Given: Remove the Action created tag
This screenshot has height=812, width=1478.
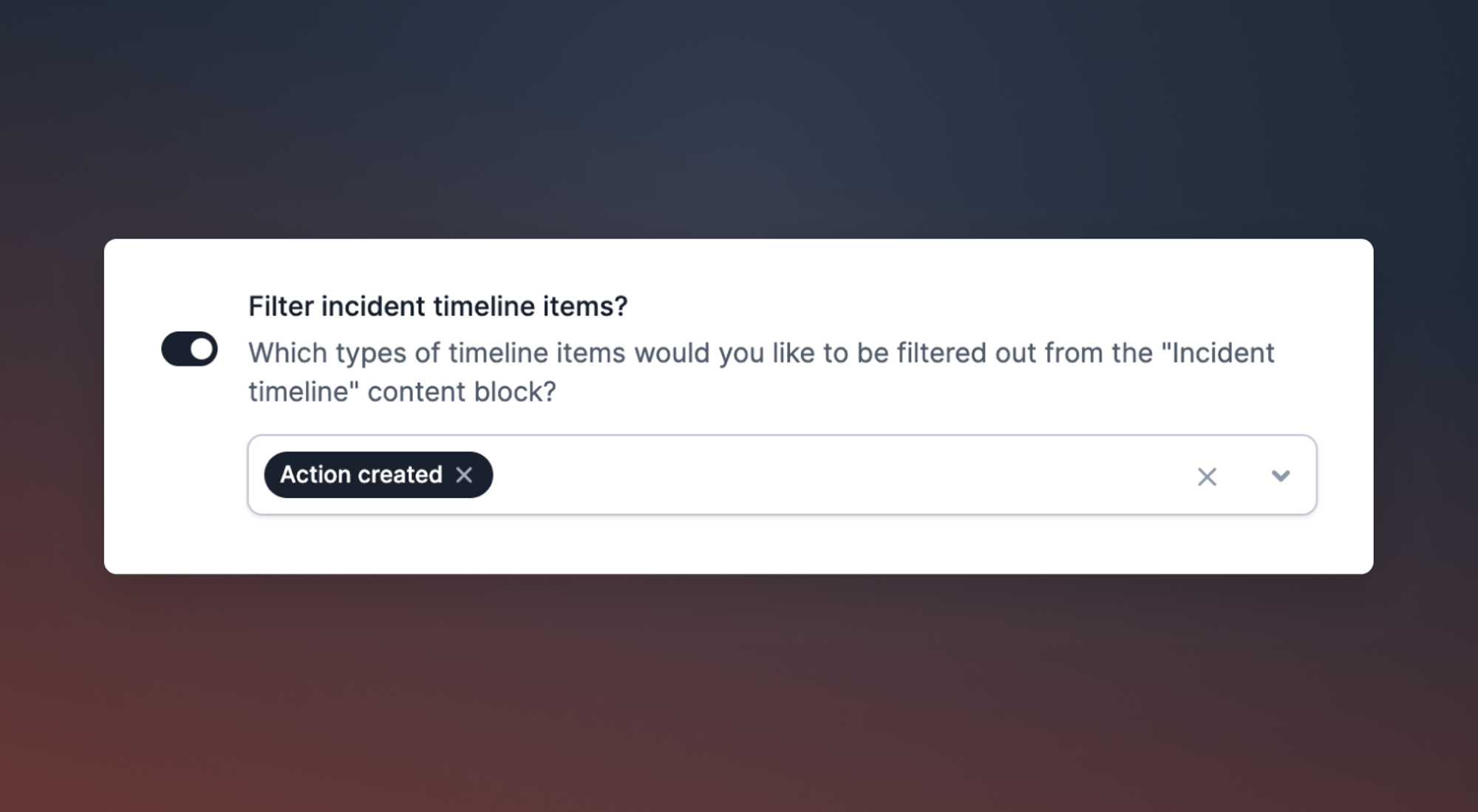Looking at the screenshot, I should [x=464, y=475].
